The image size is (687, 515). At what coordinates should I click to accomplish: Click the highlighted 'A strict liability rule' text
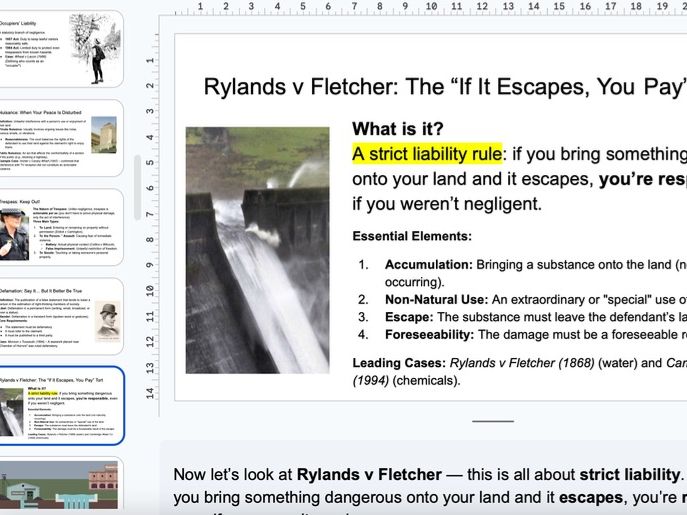pyautogui.click(x=427, y=154)
